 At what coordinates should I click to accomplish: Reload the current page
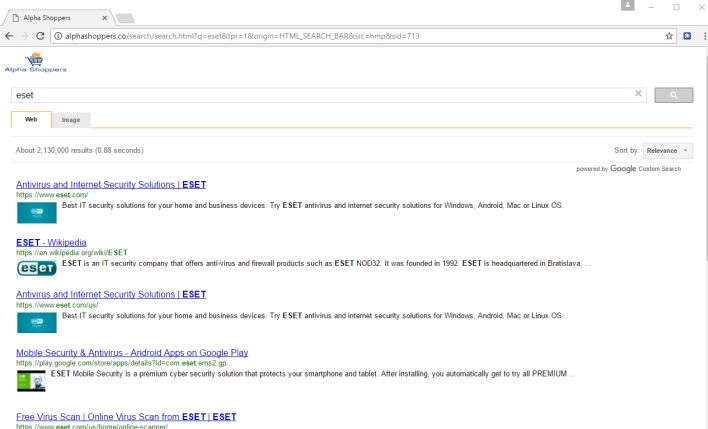[40, 35]
